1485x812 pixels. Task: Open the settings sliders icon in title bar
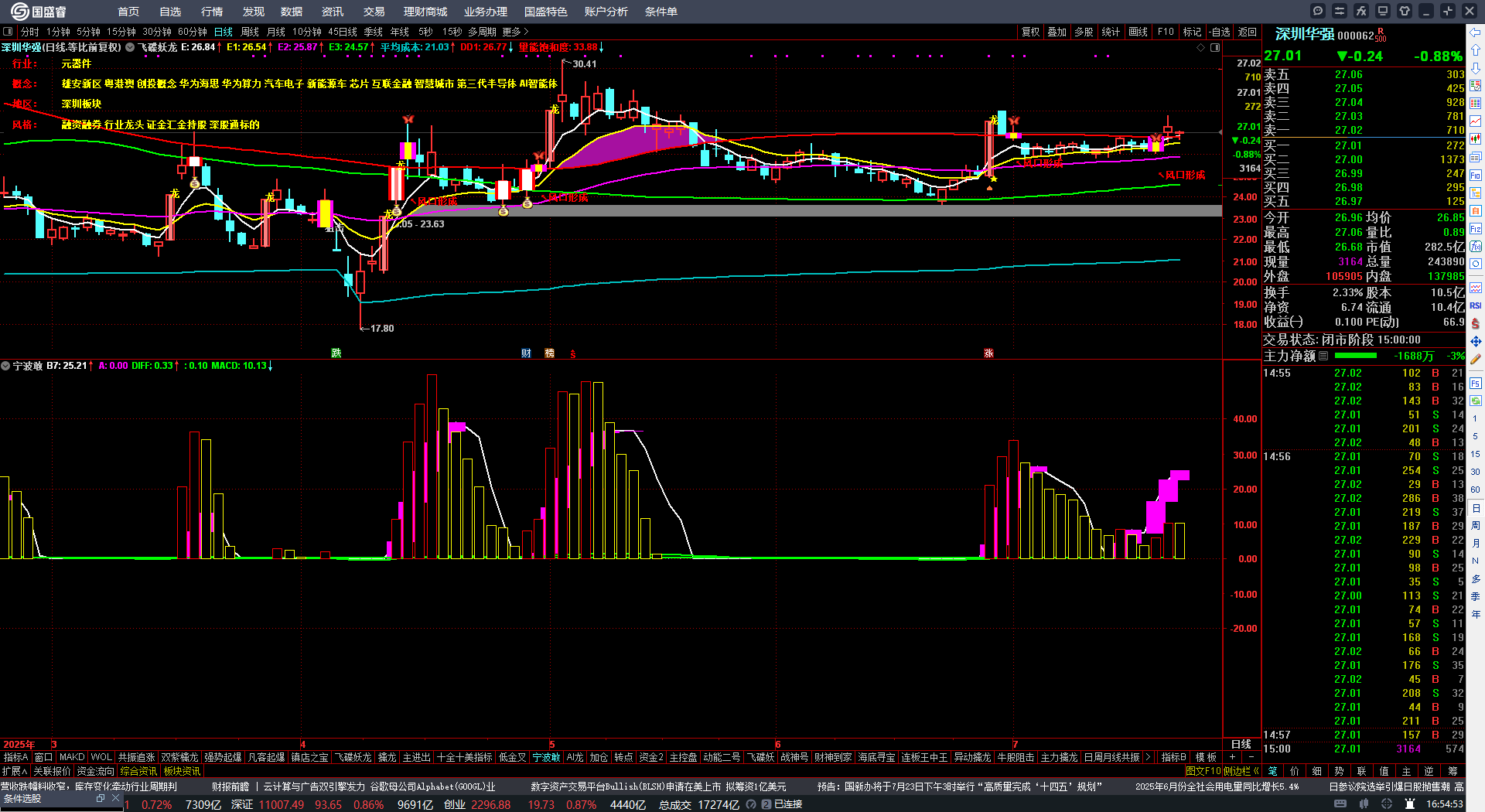(1340, 11)
